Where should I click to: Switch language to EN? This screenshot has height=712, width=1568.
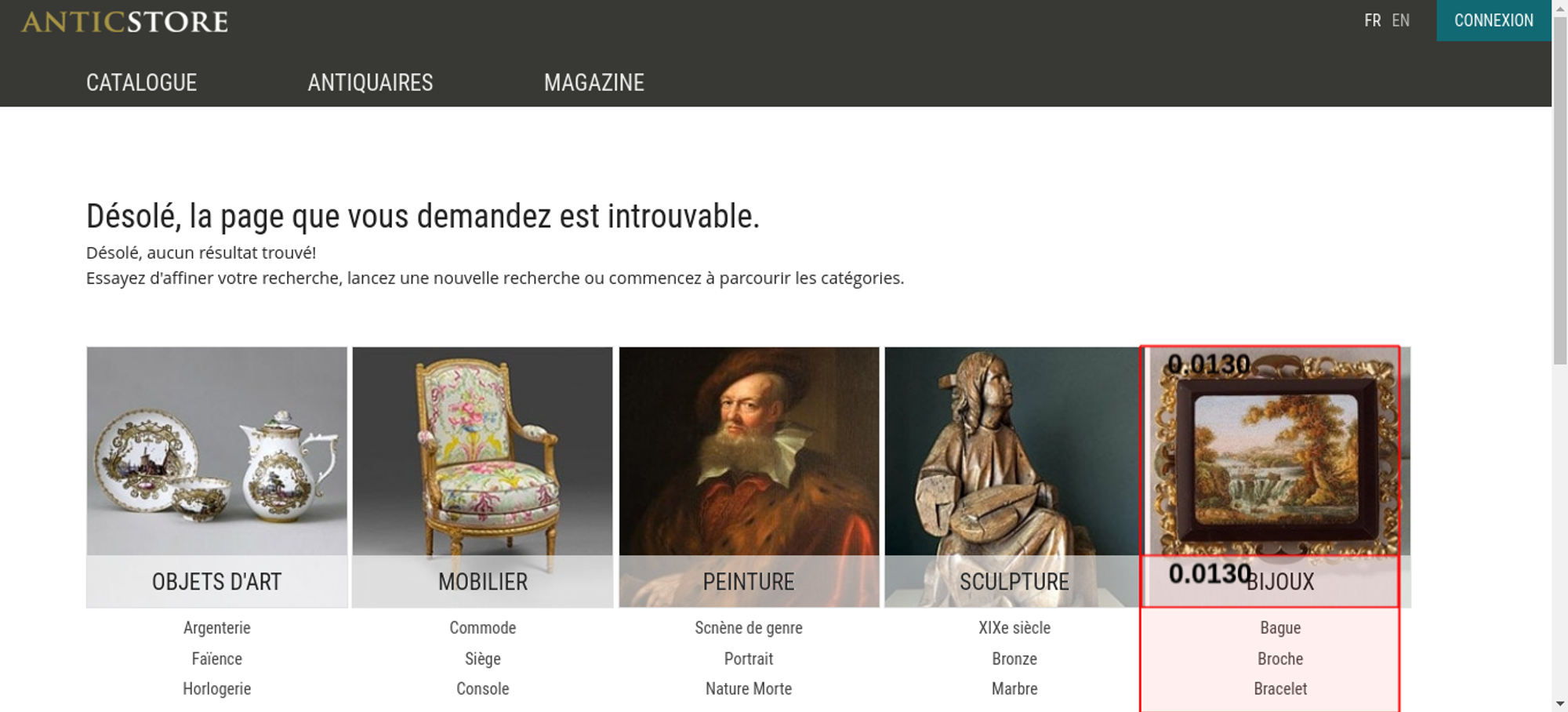pos(1400,20)
